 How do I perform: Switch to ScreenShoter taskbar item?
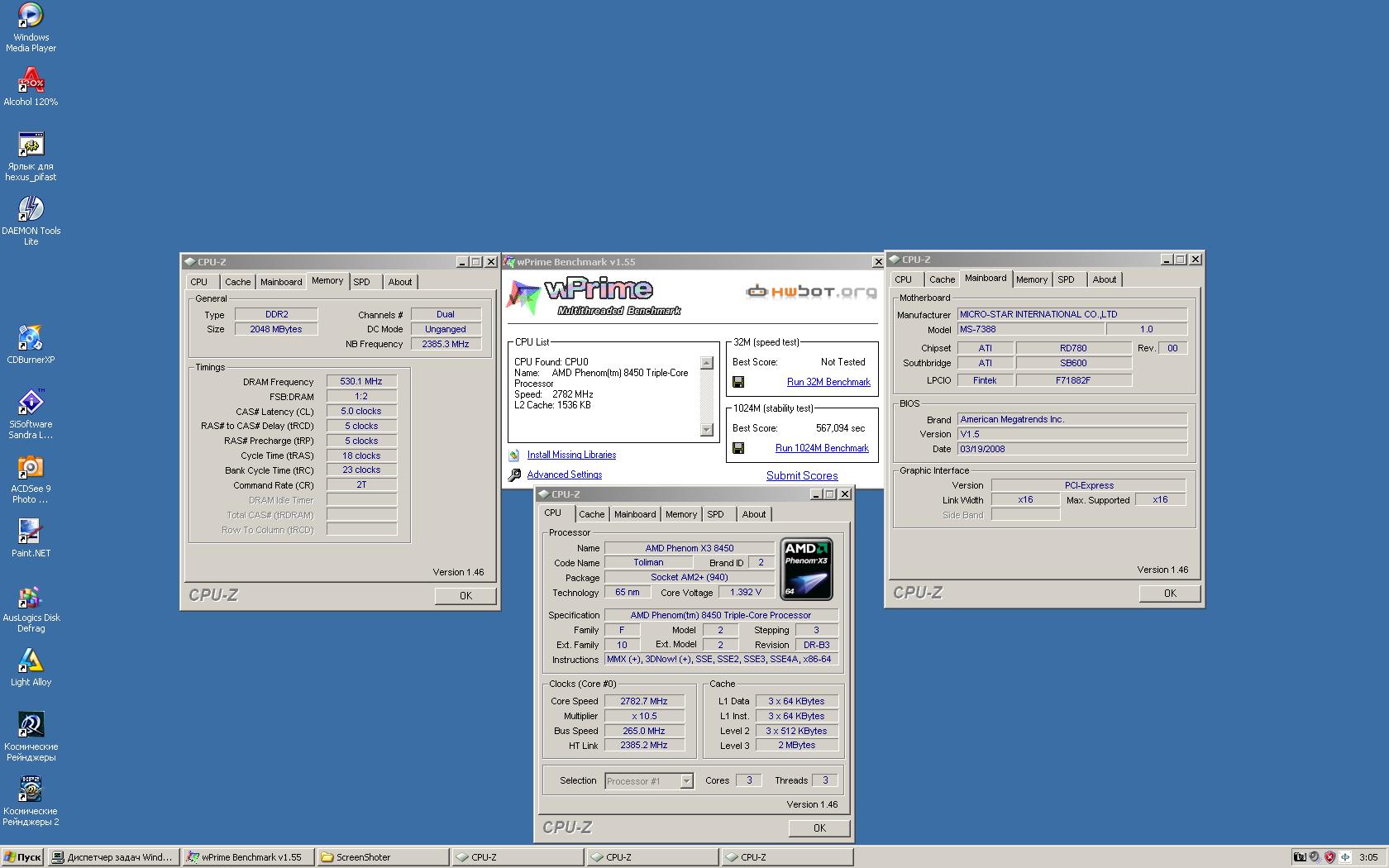pyautogui.click(x=382, y=857)
